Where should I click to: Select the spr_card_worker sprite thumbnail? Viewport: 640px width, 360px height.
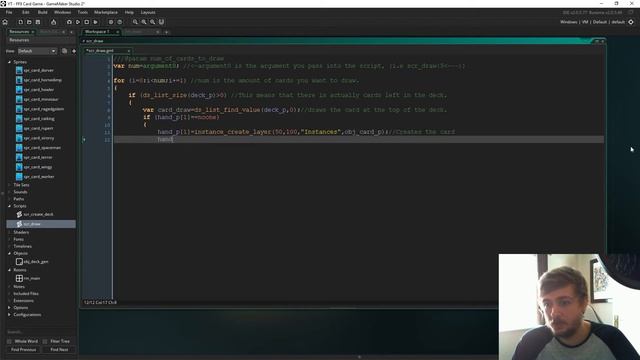point(19,177)
